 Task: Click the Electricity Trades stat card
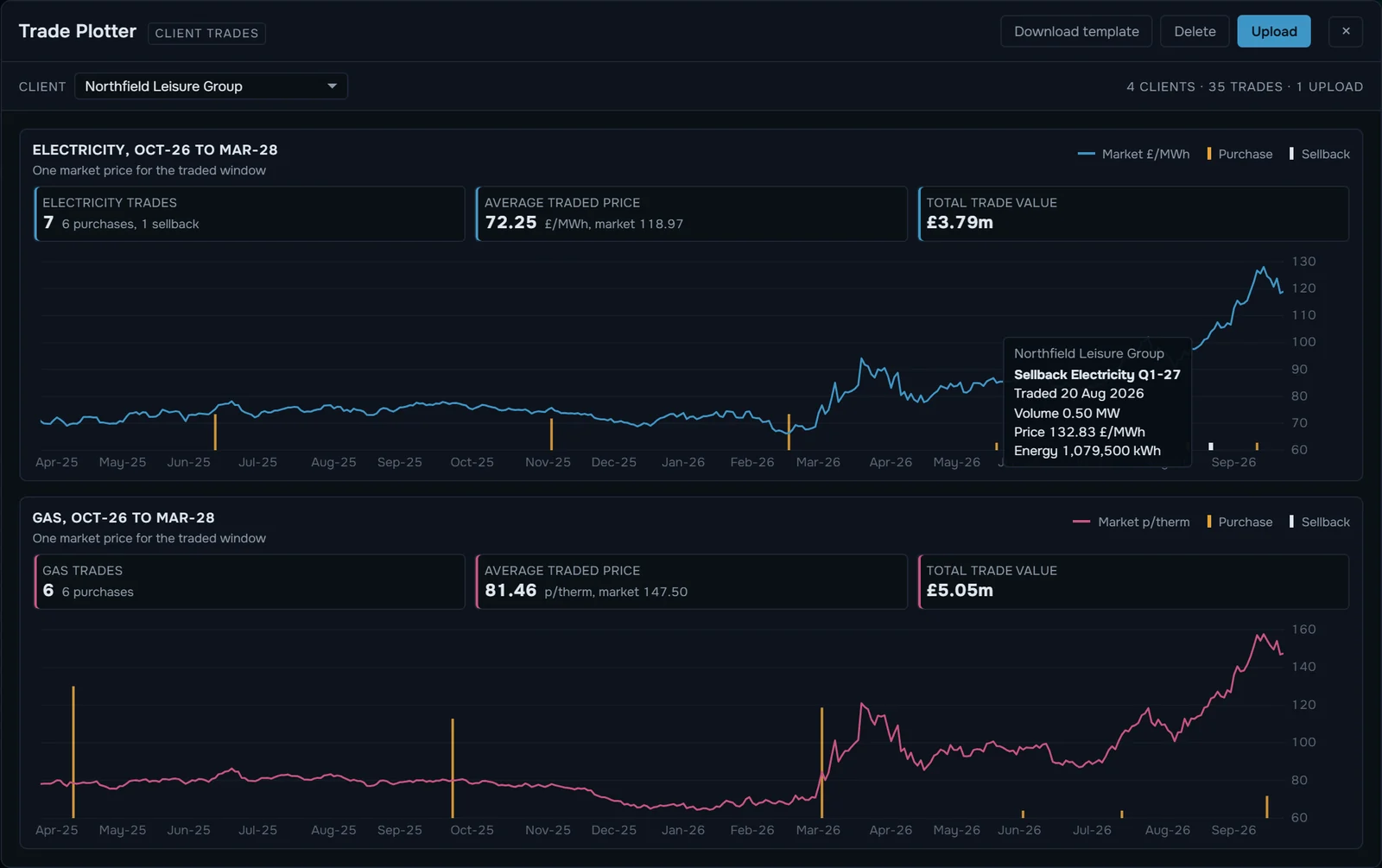[250, 213]
